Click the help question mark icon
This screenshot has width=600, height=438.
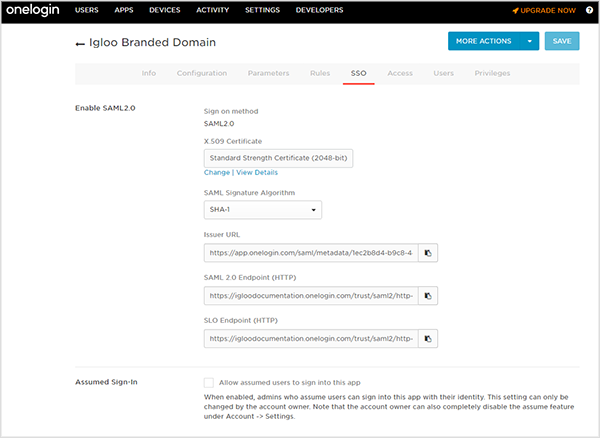pyautogui.click(x=589, y=10)
